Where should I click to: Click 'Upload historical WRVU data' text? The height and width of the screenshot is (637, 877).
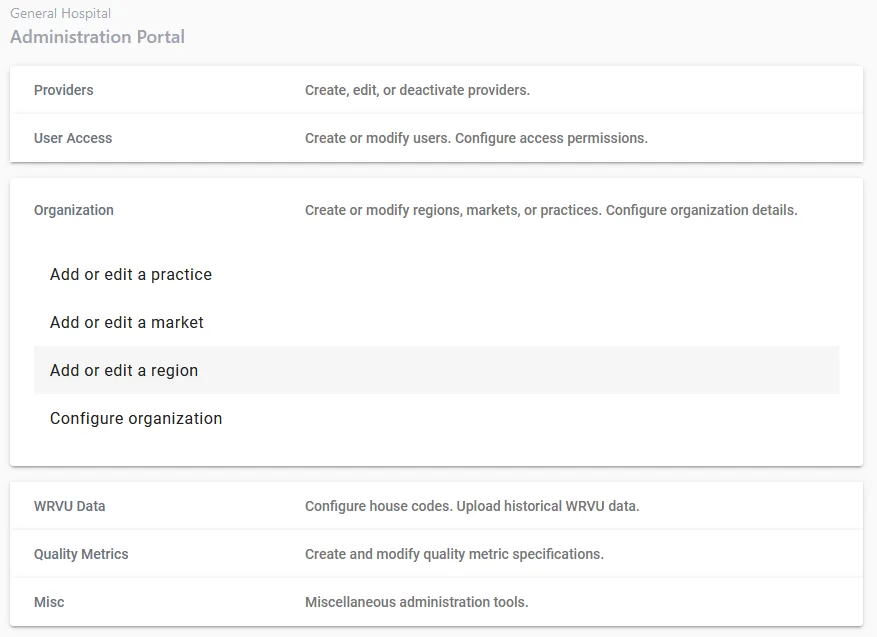coord(548,506)
